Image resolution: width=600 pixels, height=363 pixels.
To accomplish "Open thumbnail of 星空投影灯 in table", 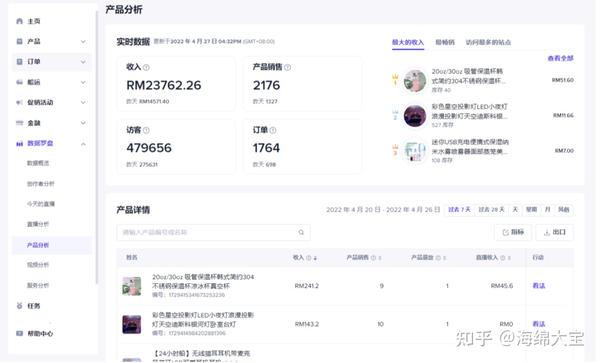I will [x=132, y=324].
